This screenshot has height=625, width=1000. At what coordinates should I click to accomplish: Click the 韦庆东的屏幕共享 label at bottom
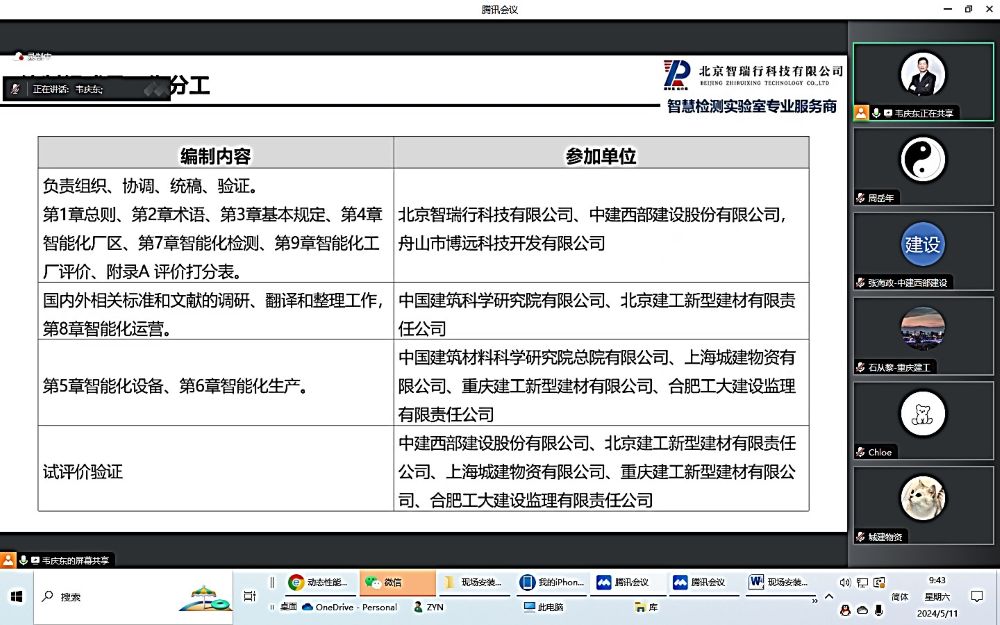click(x=75, y=561)
